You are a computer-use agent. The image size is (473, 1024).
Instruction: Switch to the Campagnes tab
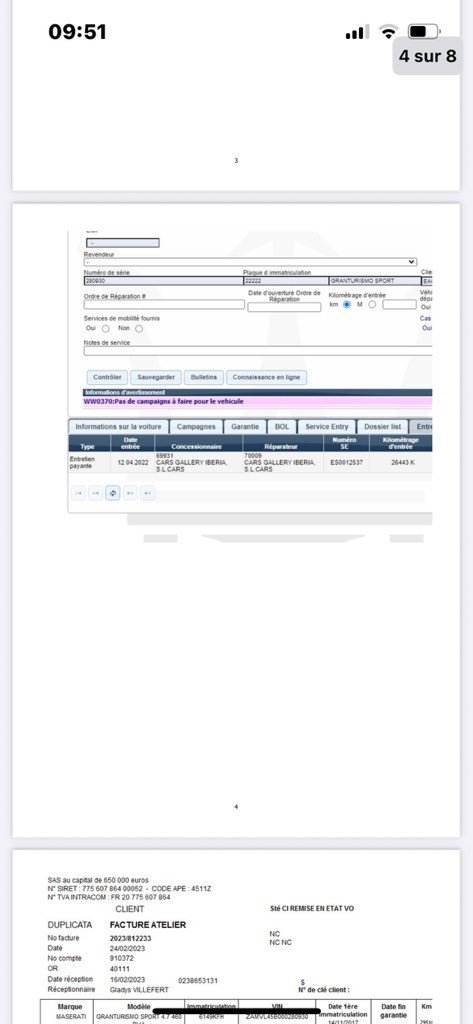[x=196, y=426]
